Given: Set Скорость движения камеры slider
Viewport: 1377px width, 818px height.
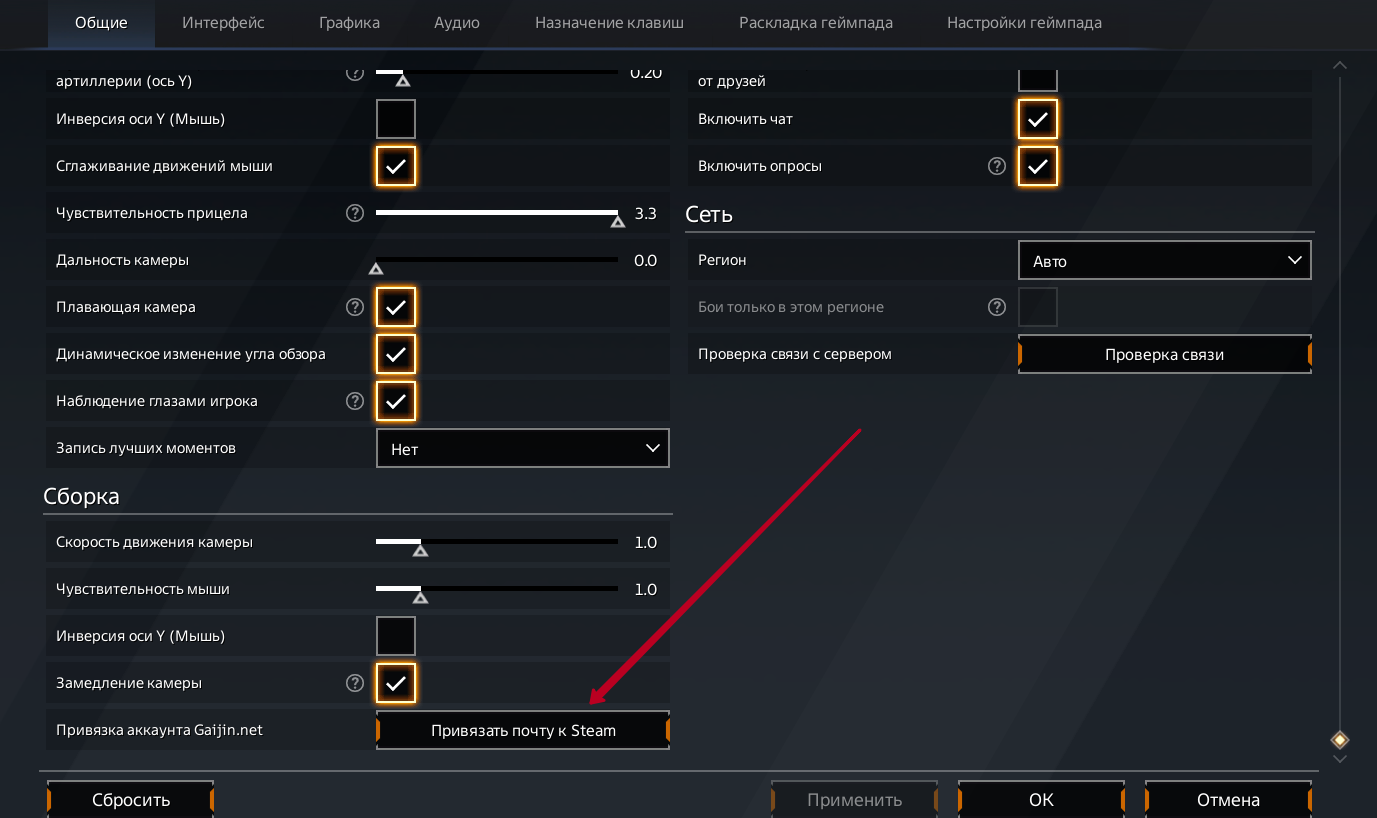Looking at the screenshot, I should (x=497, y=543).
